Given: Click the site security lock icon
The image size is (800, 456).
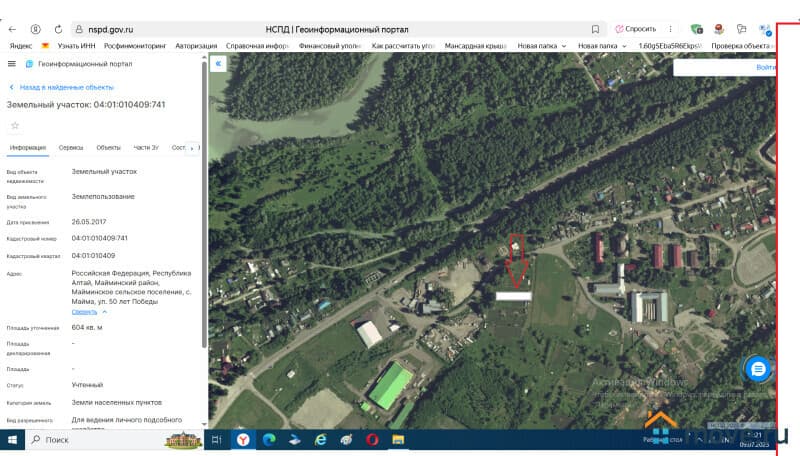Looking at the screenshot, I should (x=79, y=30).
